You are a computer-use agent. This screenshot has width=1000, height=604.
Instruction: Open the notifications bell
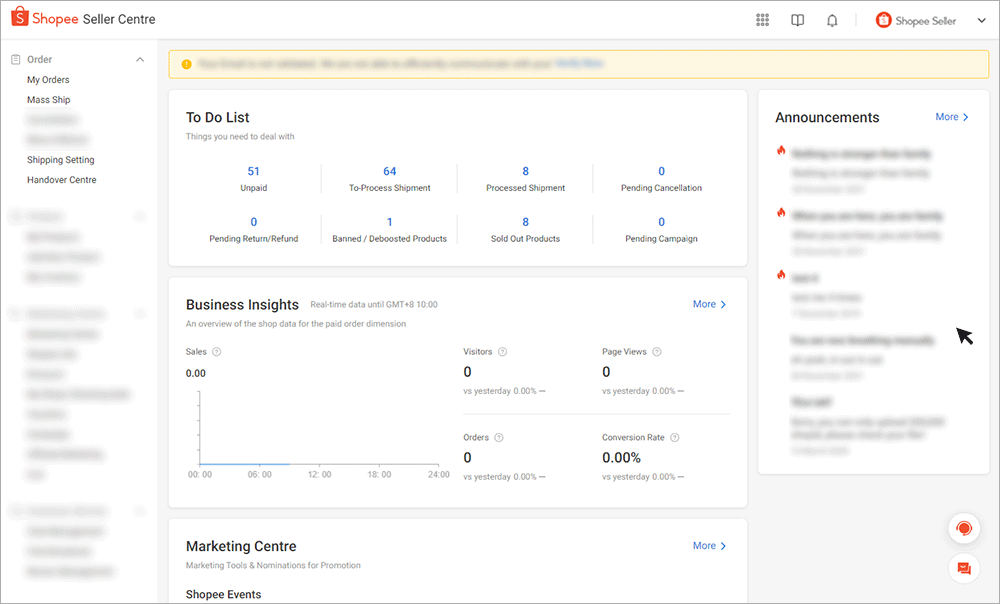(832, 20)
